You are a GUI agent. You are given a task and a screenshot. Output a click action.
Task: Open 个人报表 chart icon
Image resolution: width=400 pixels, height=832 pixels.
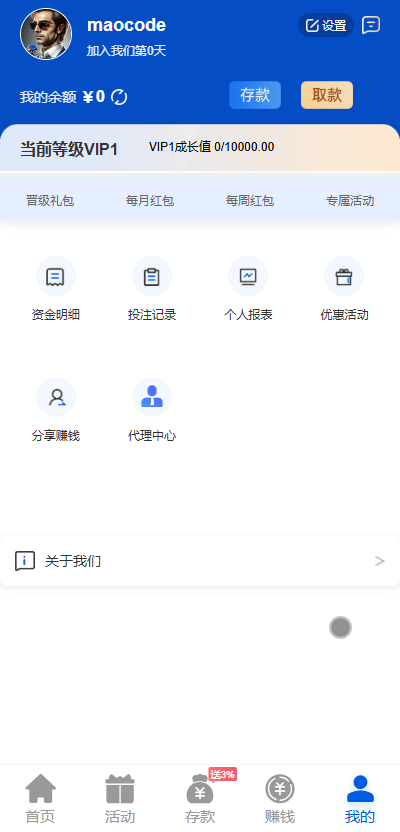coord(248,276)
